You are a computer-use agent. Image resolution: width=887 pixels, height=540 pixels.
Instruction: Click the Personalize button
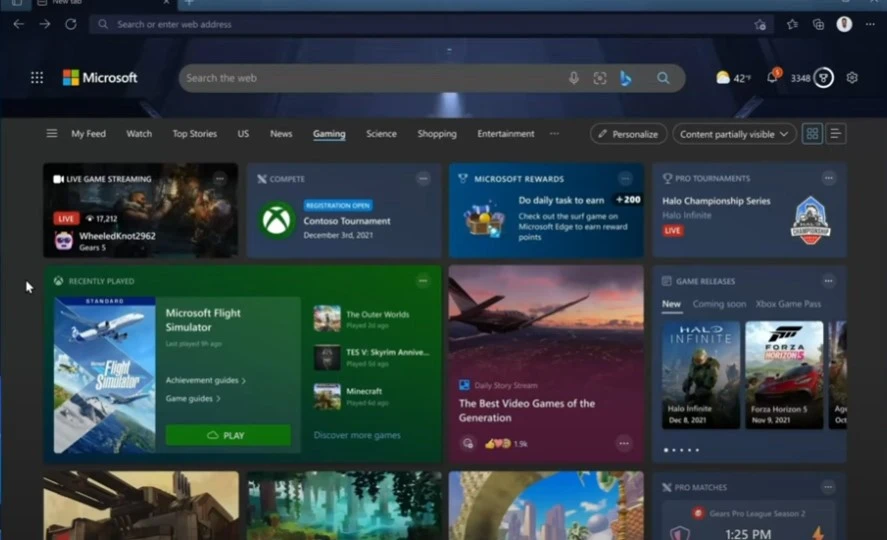coord(628,134)
